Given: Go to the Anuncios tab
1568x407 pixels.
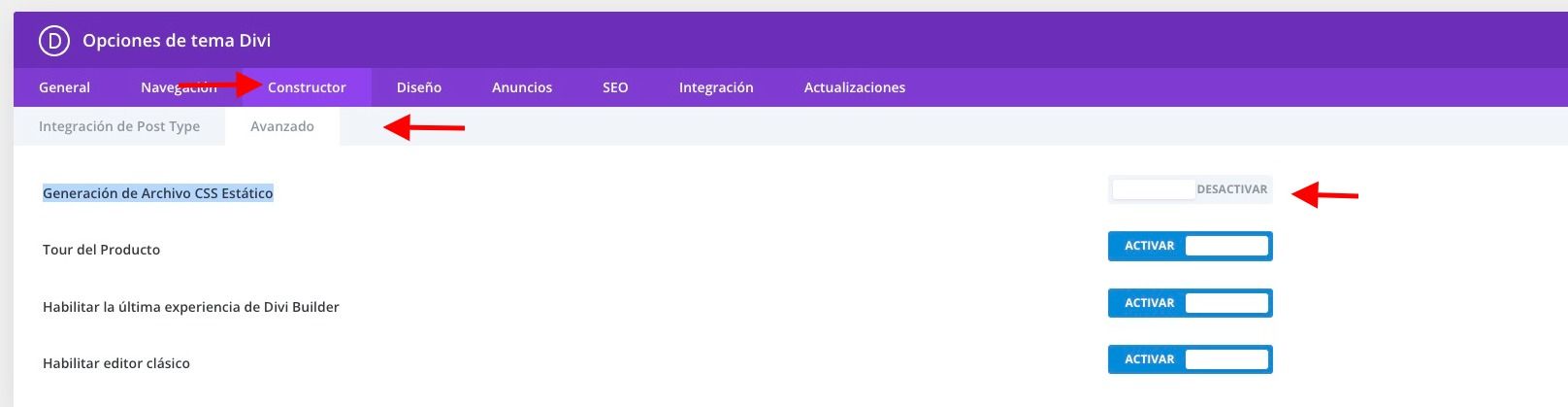Looking at the screenshot, I should 522,87.
